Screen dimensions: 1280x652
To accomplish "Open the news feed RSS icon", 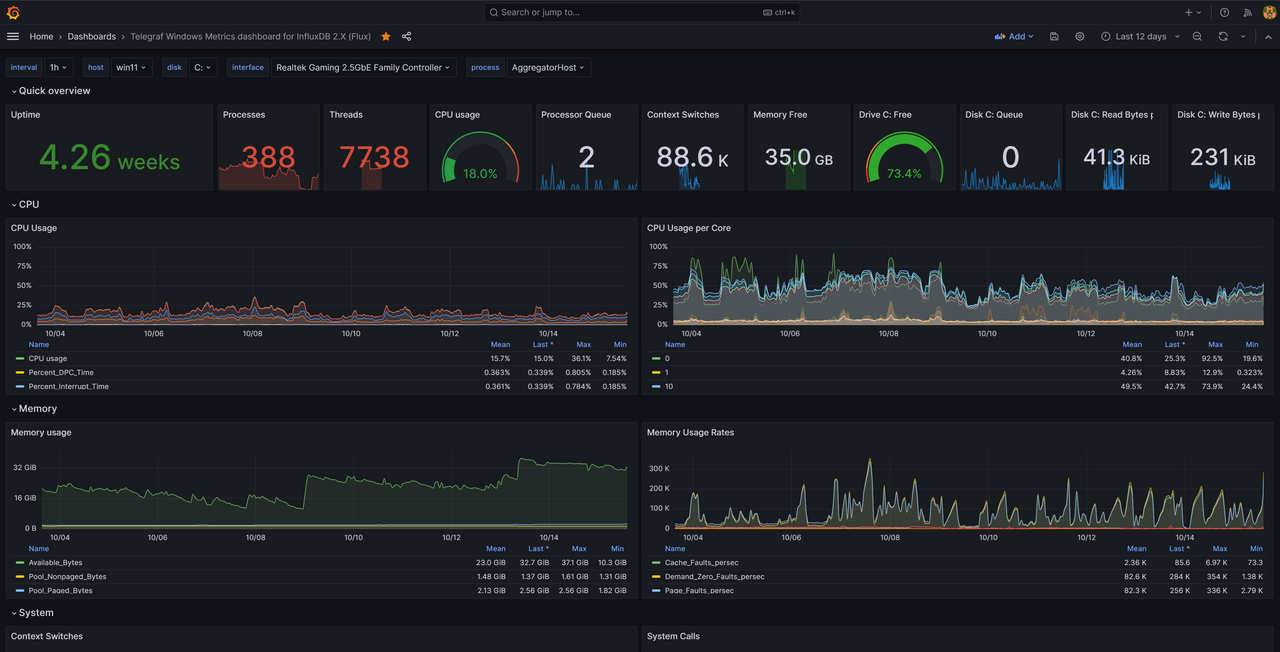I will coord(1247,12).
